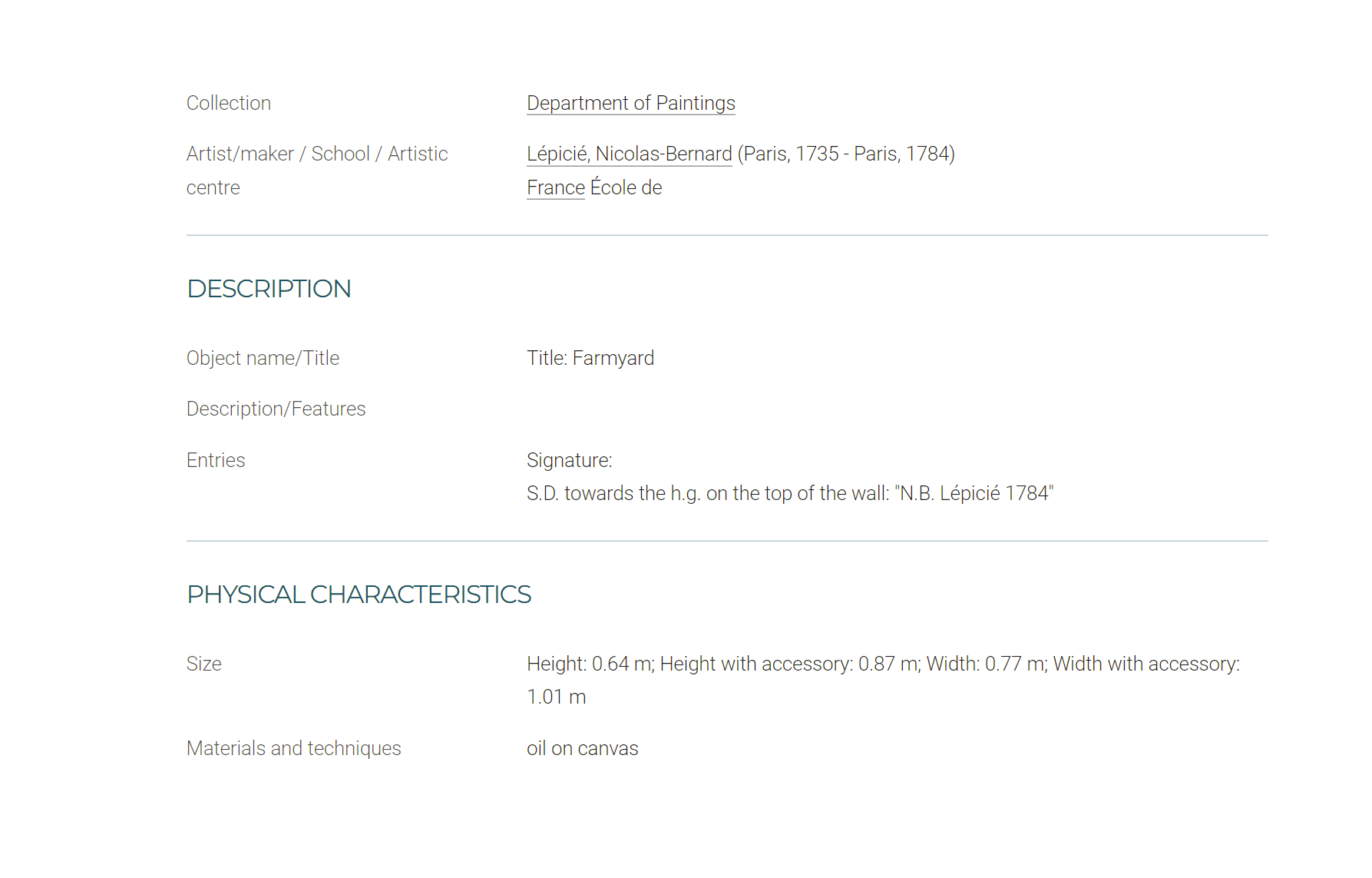Open the Lépicié, Nicolas-Bernard artist link

pos(629,154)
